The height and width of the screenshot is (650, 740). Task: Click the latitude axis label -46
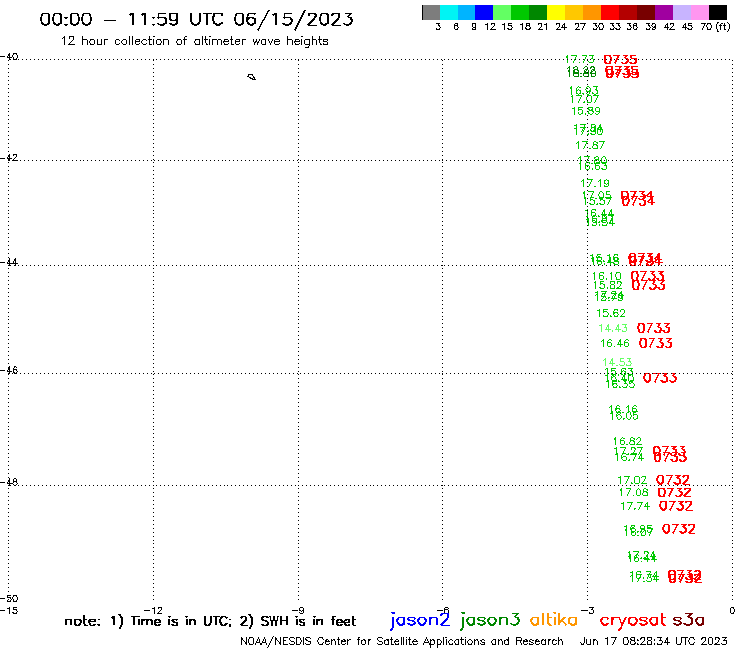coord(9,370)
